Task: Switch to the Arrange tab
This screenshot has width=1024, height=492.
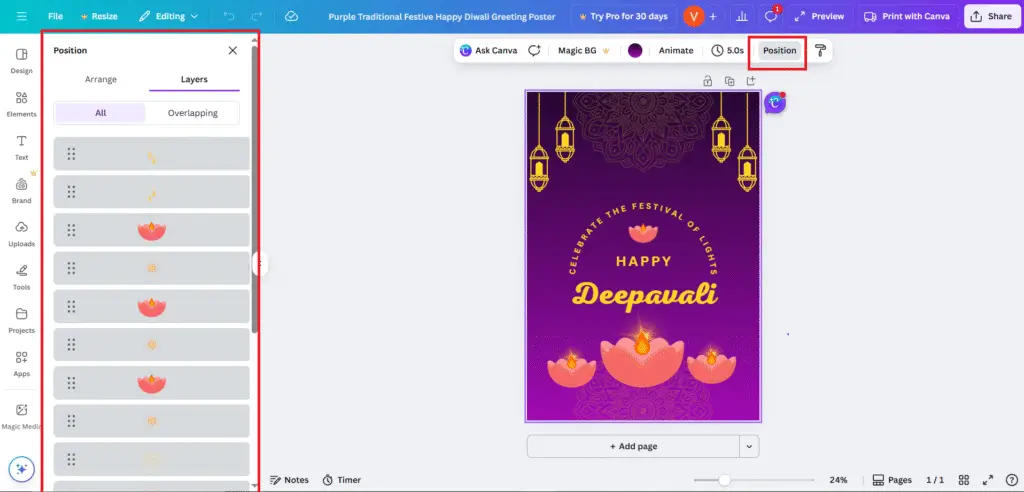Action: [101, 79]
